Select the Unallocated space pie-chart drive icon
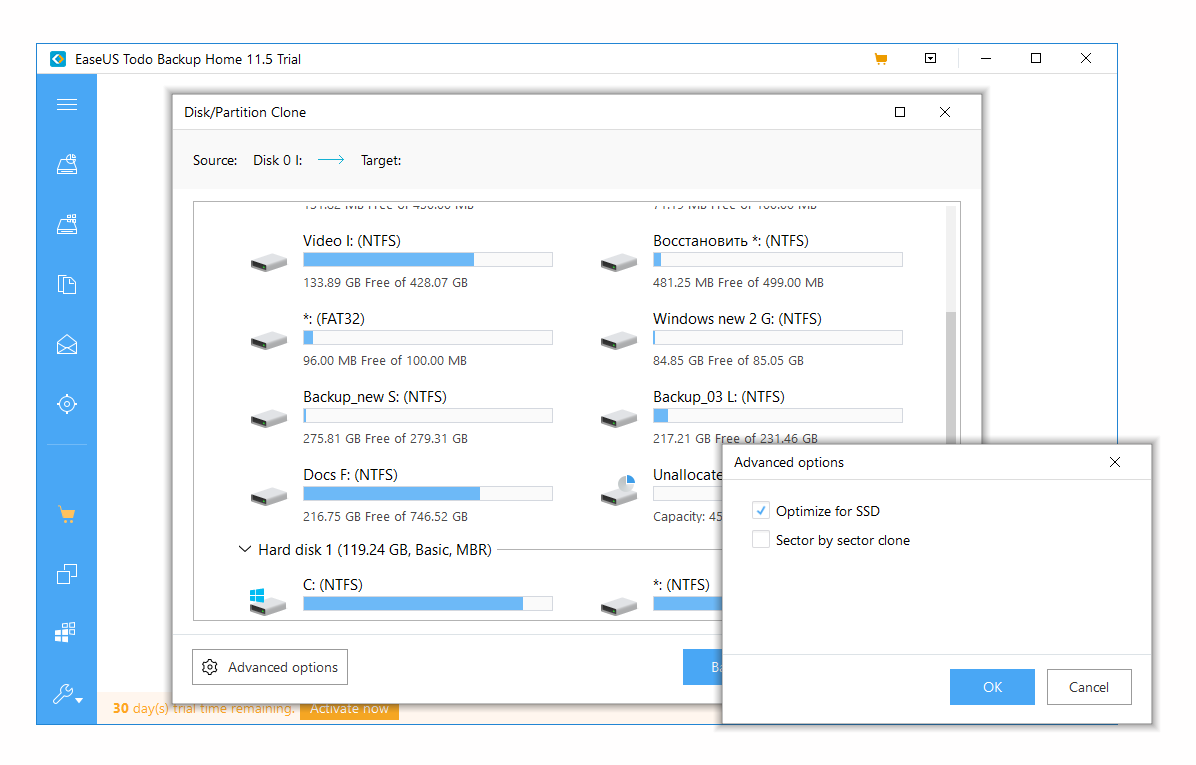The width and height of the screenshot is (1196, 765). [619, 490]
